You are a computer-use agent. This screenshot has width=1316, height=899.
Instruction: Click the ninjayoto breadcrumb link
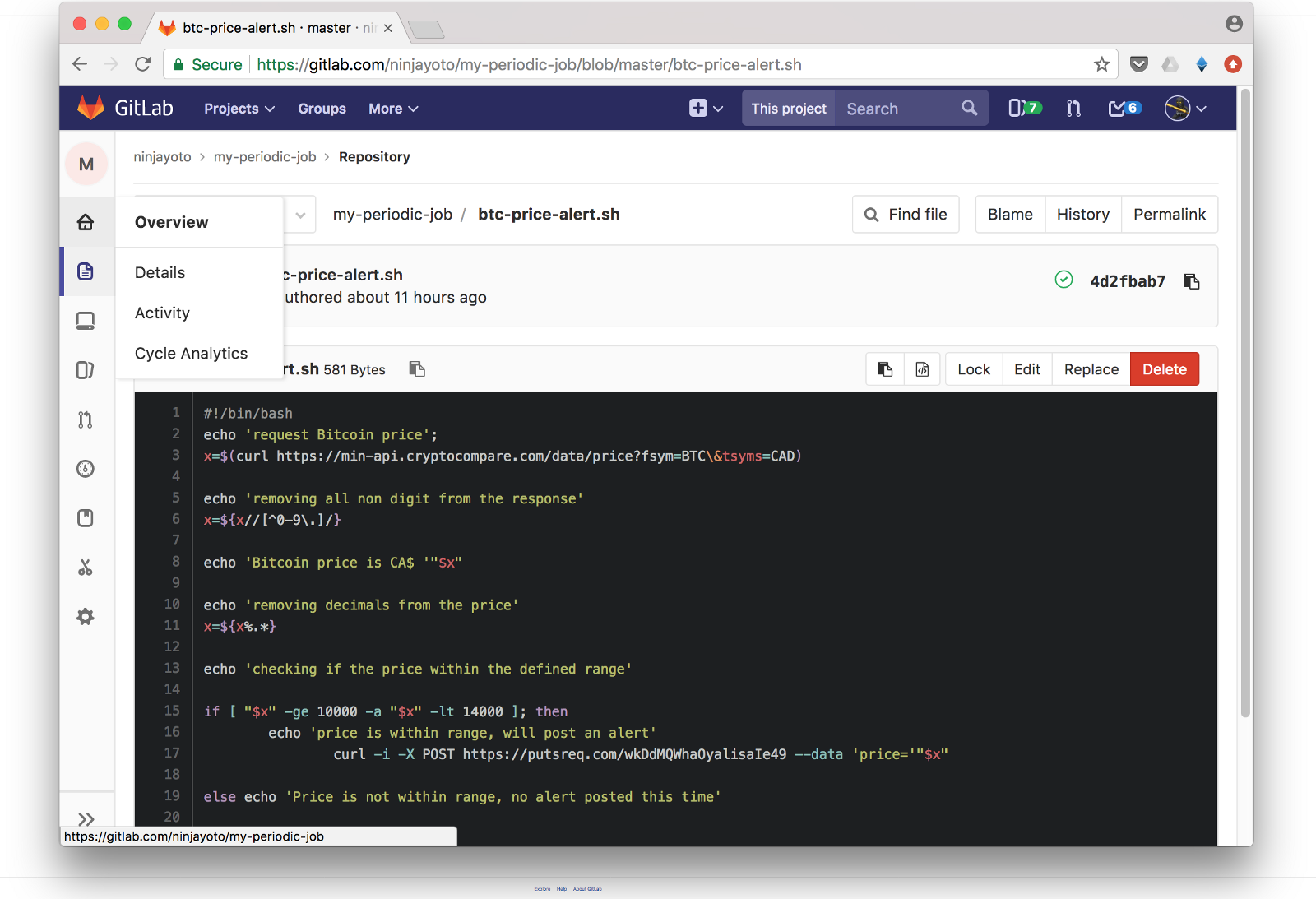click(x=162, y=157)
